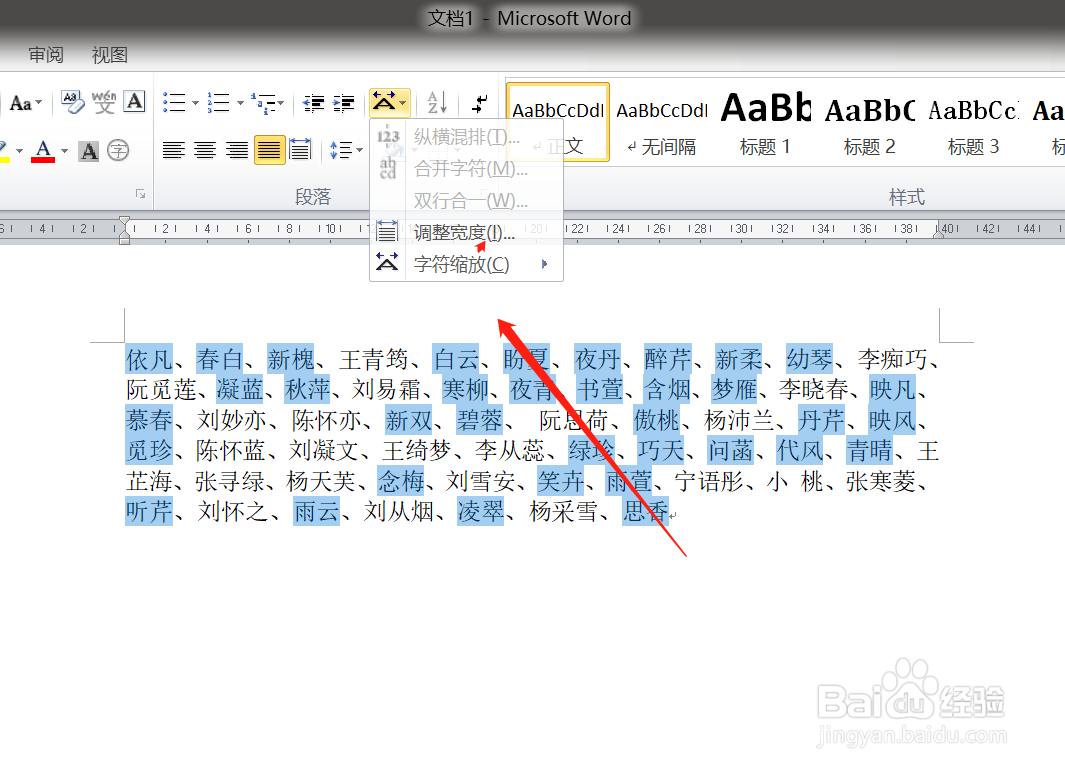Toggle Align Text Right
The height and width of the screenshot is (772, 1065).
[x=236, y=150]
